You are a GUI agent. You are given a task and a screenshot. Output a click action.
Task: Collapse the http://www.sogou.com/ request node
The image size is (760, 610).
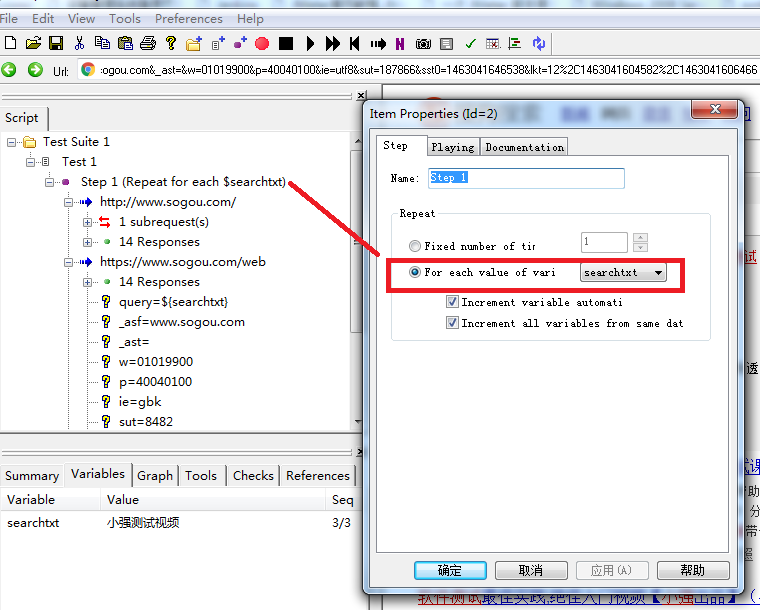(x=68, y=203)
